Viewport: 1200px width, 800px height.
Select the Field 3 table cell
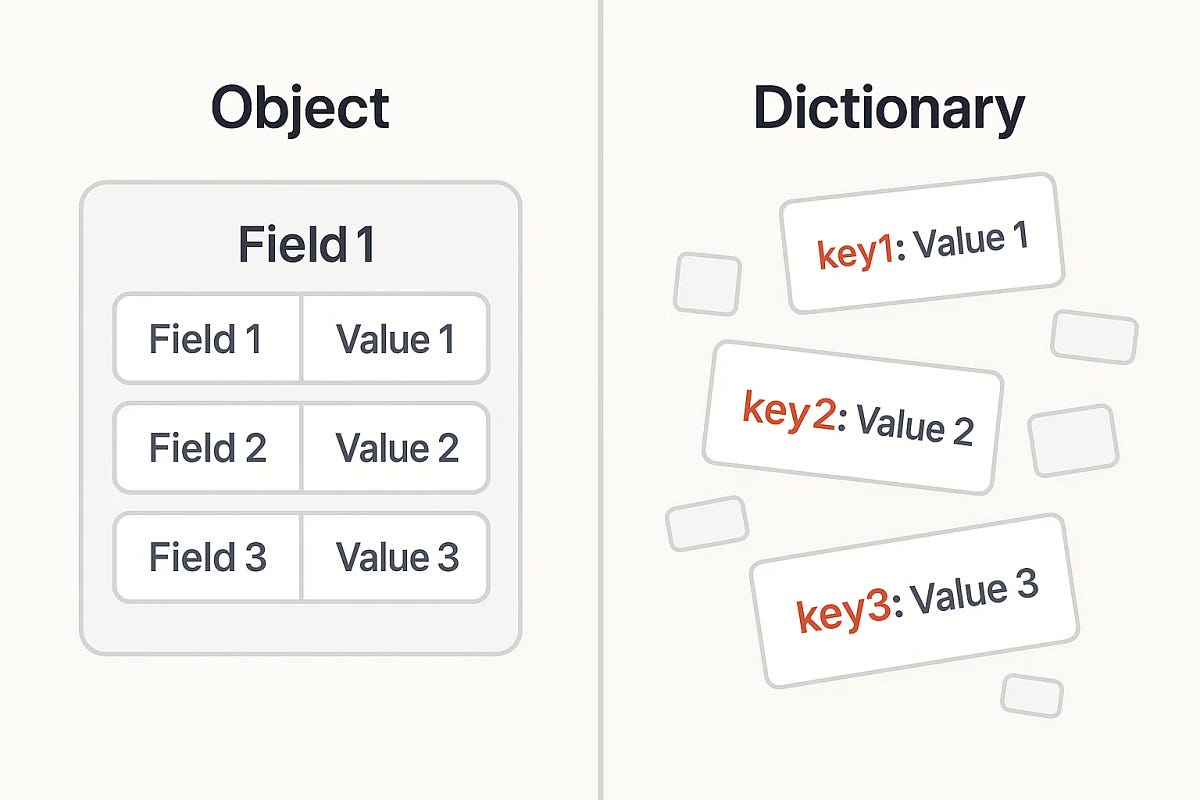pyautogui.click(x=207, y=557)
